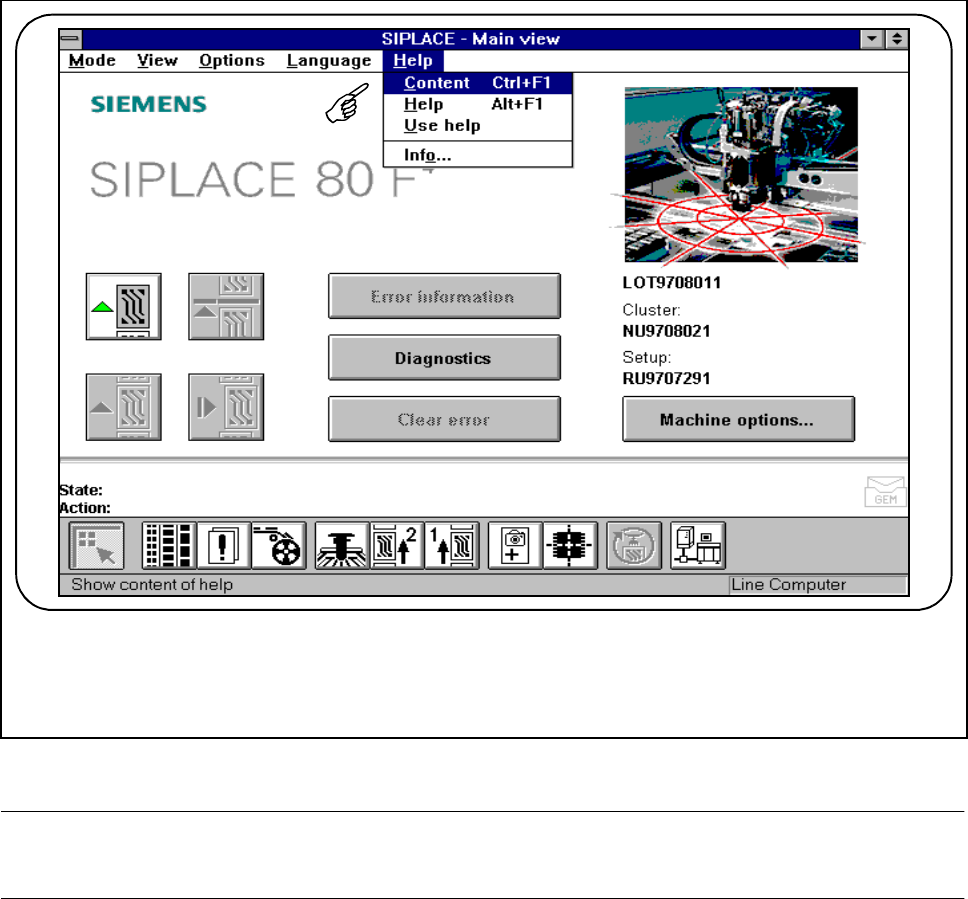
Task: Click the board split arrow icon top row
Action: [226, 306]
